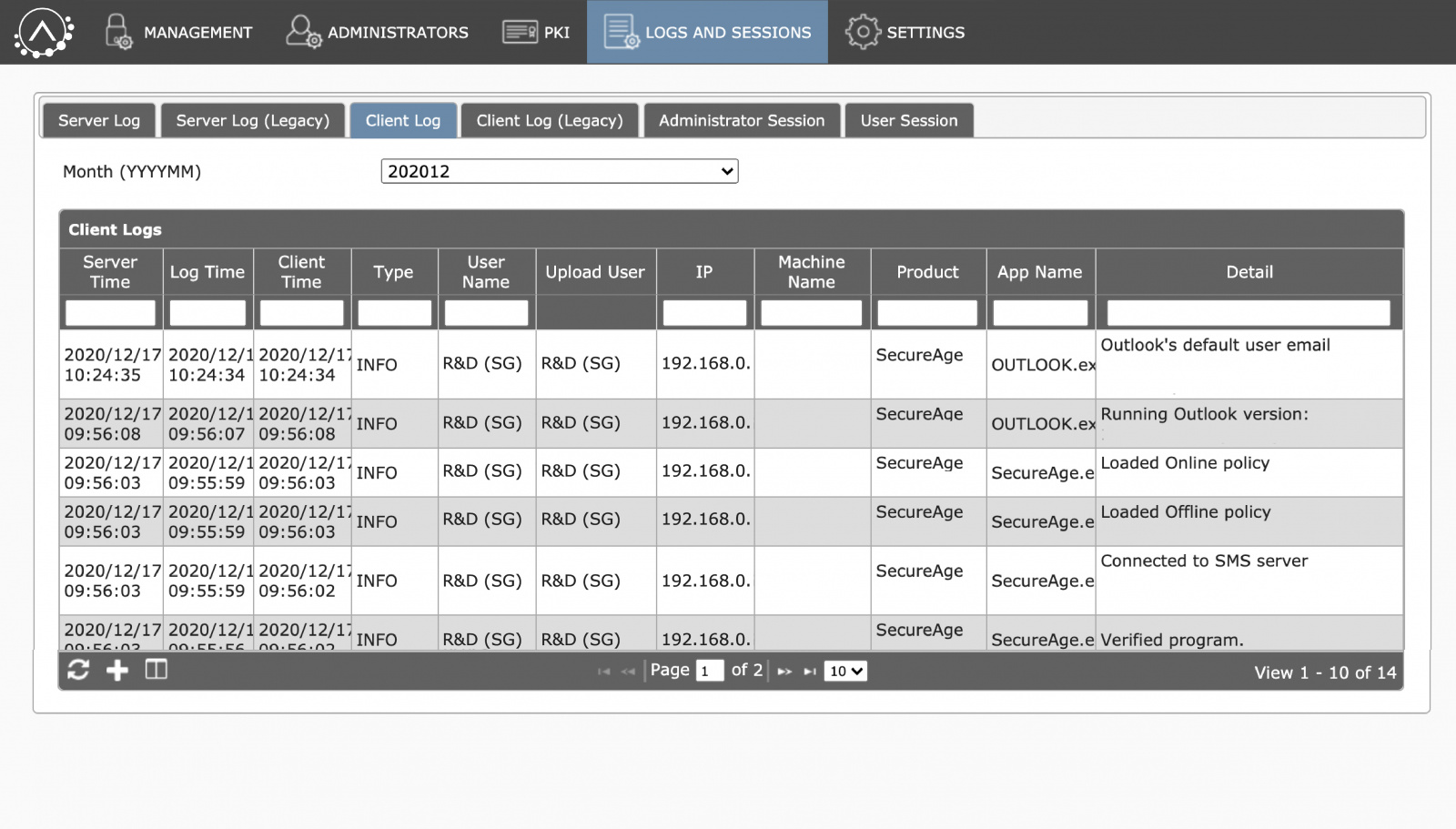The width and height of the screenshot is (1456, 829).
Task: Sort by App Name column
Action: coord(1040,271)
